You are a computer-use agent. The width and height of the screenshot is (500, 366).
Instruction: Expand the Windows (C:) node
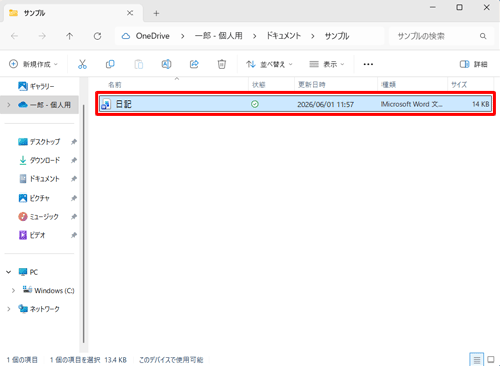click(x=13, y=291)
